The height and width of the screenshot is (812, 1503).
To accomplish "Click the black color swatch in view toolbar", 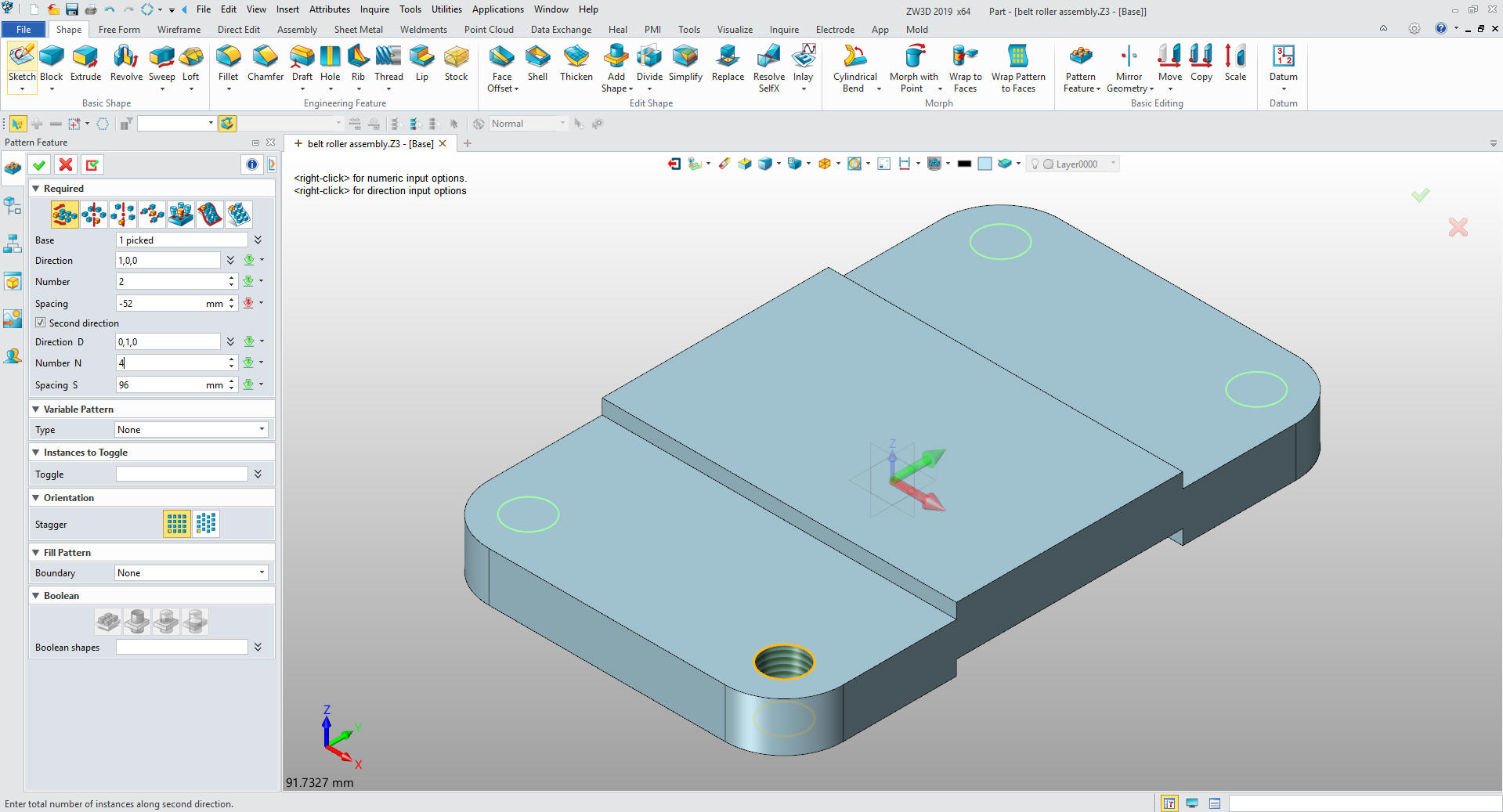I will [964, 164].
